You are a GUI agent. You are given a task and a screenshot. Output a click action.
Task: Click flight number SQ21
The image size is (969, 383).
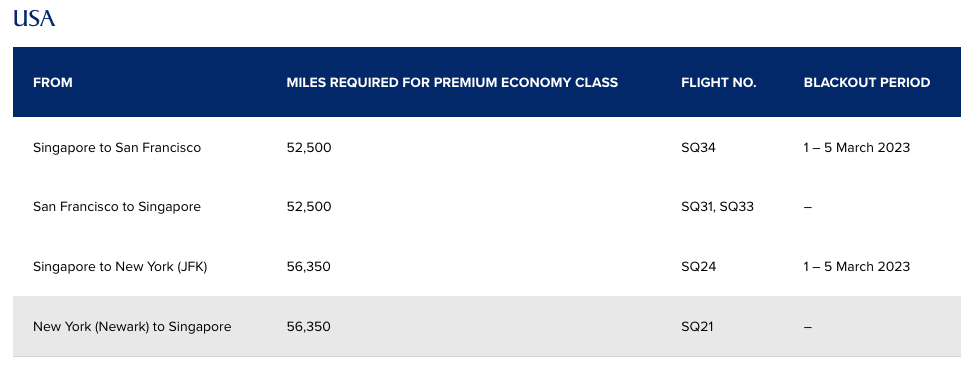tap(697, 326)
